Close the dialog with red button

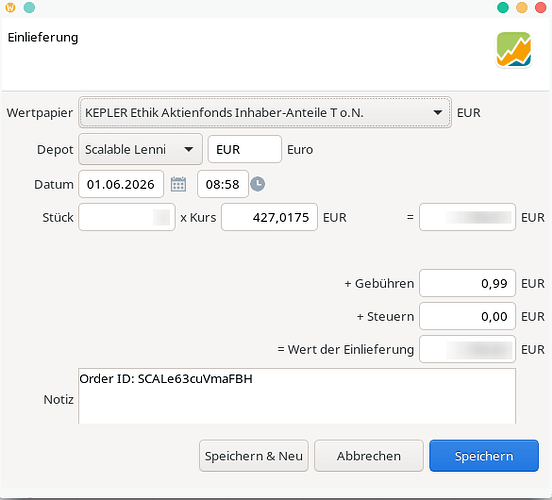[541, 7]
